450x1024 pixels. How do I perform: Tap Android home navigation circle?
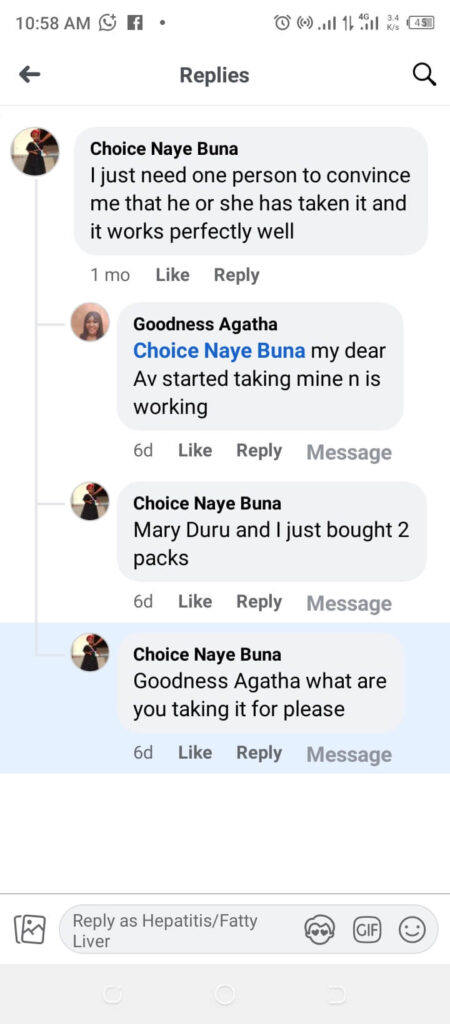(x=225, y=995)
